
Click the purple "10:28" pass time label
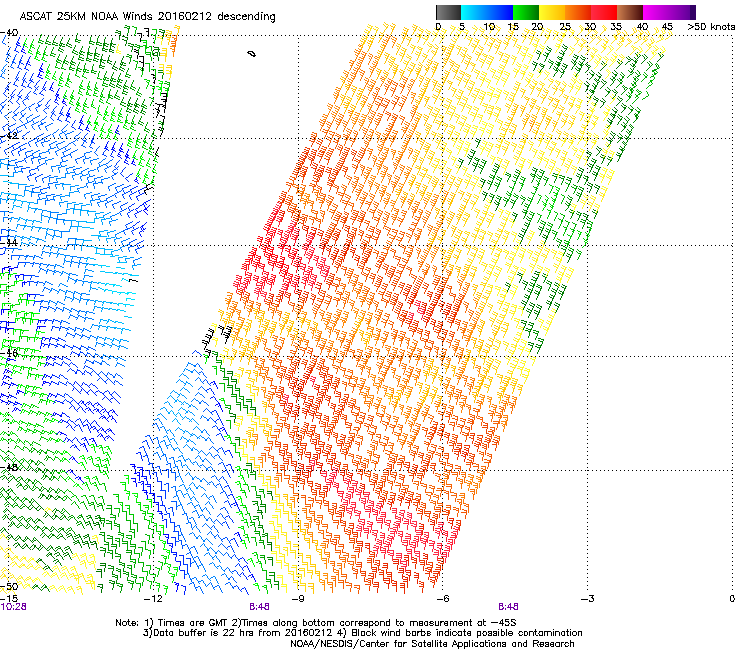[x=14, y=607]
